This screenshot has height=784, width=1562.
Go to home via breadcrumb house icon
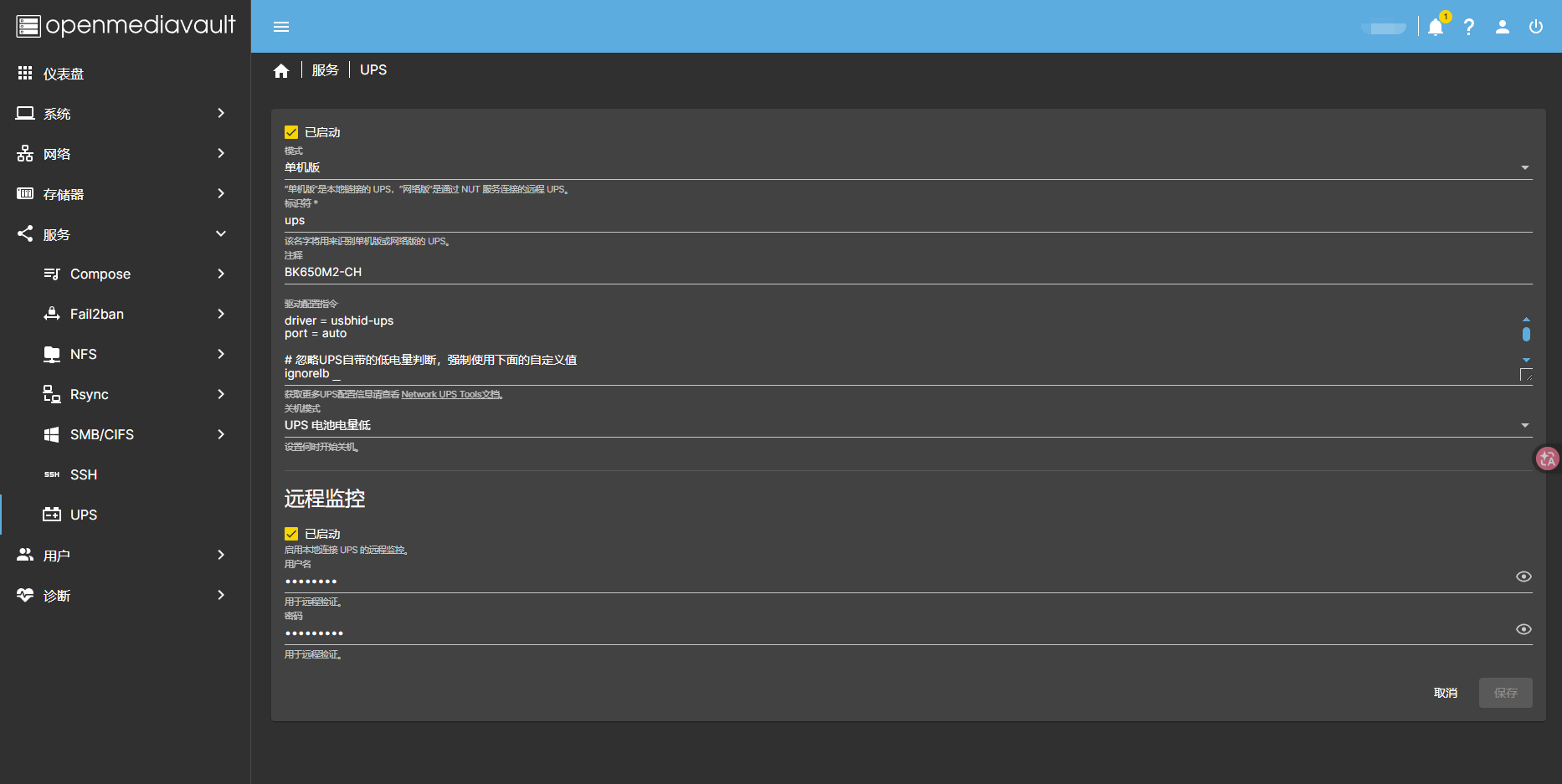[281, 70]
